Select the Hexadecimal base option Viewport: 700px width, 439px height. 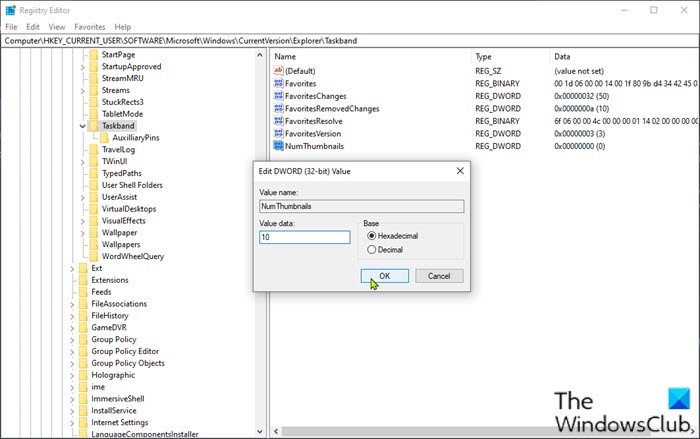pos(373,235)
